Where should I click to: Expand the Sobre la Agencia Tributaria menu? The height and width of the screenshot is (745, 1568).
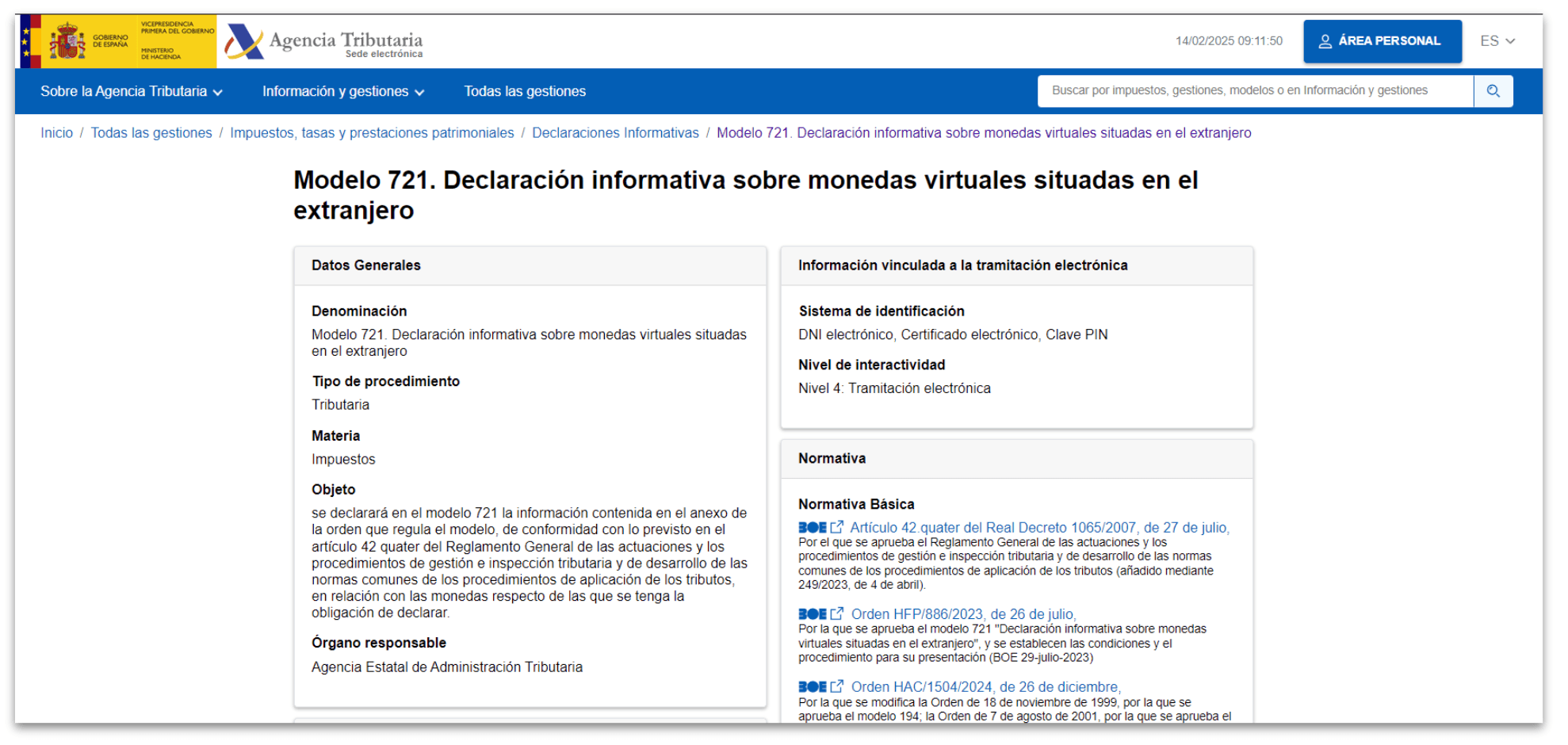pos(125,91)
